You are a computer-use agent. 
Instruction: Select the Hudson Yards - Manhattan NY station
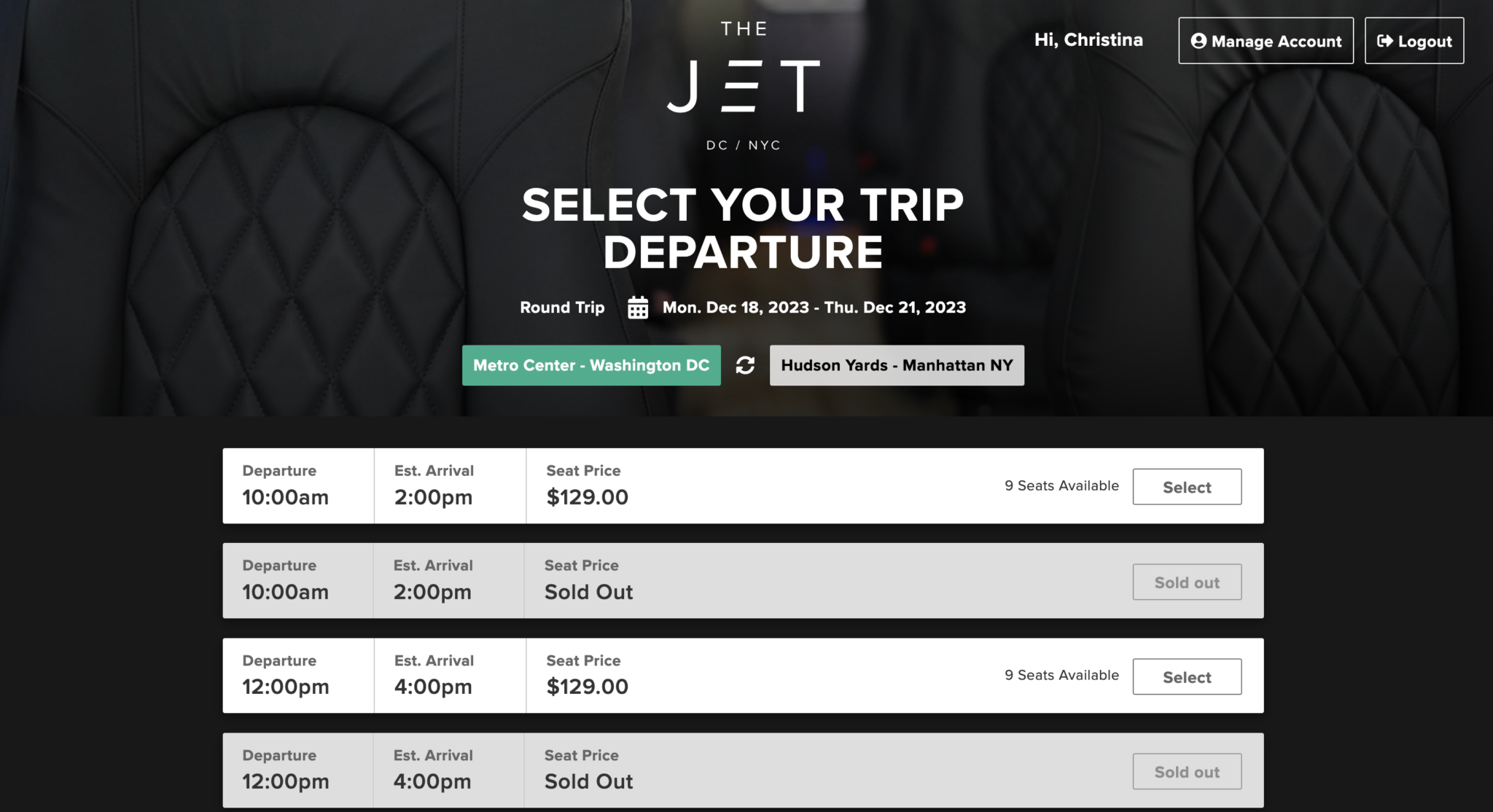897,365
